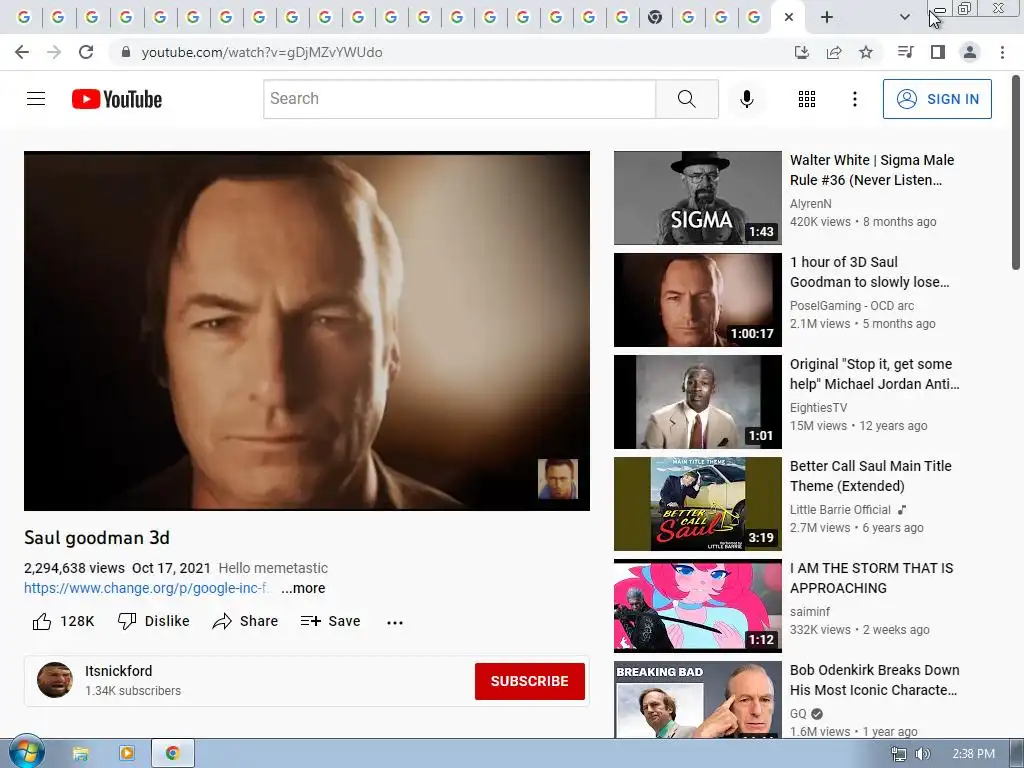
Task: Click the search magnifier button
Action: tap(686, 99)
